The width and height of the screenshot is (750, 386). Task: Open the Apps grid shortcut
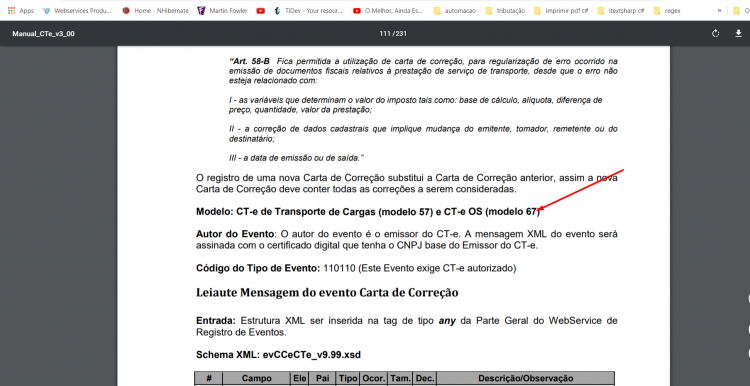(21, 11)
